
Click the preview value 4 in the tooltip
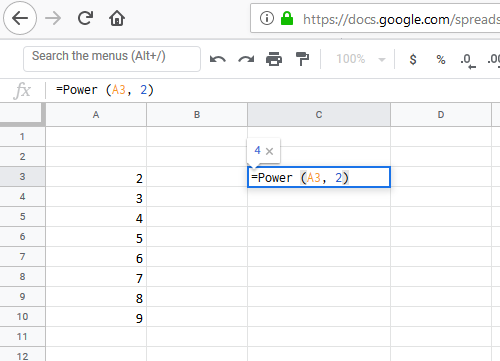coord(257,151)
